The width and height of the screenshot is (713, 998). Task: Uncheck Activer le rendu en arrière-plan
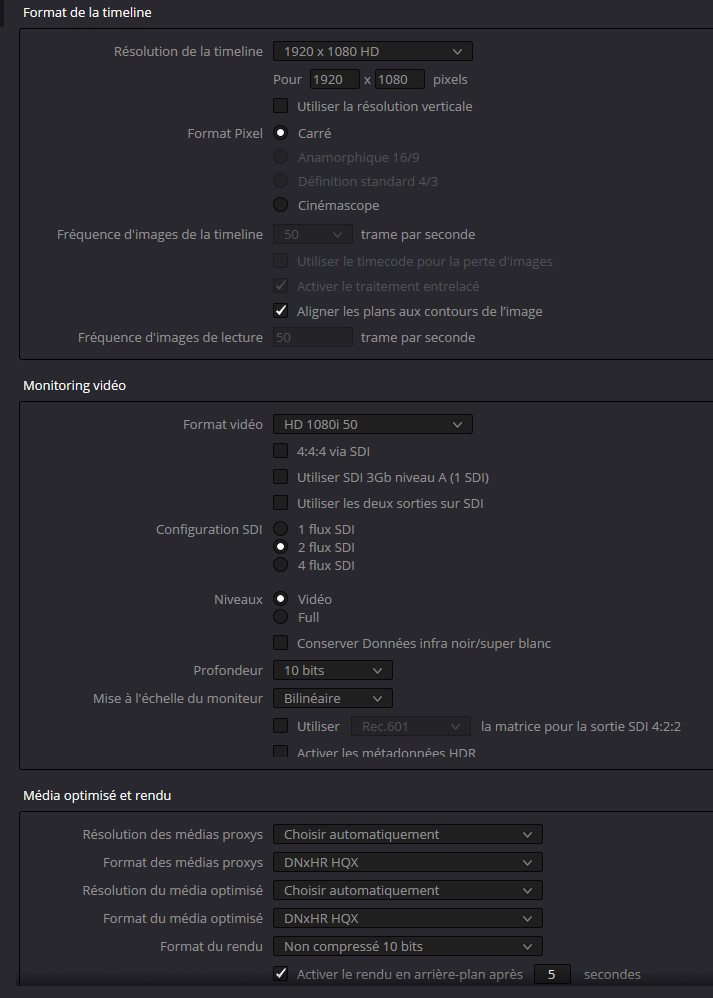(280, 974)
